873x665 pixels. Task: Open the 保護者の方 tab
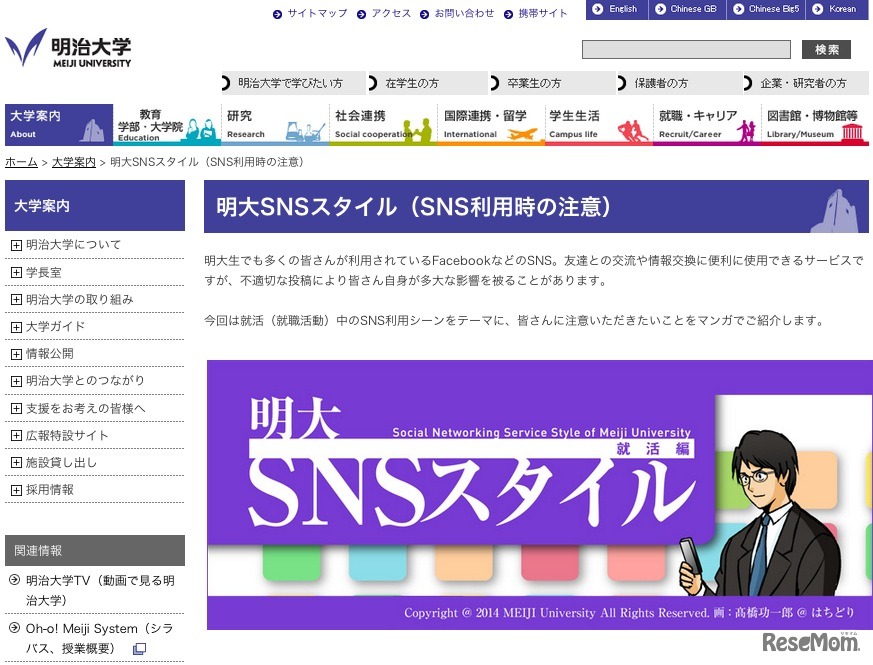[x=663, y=83]
